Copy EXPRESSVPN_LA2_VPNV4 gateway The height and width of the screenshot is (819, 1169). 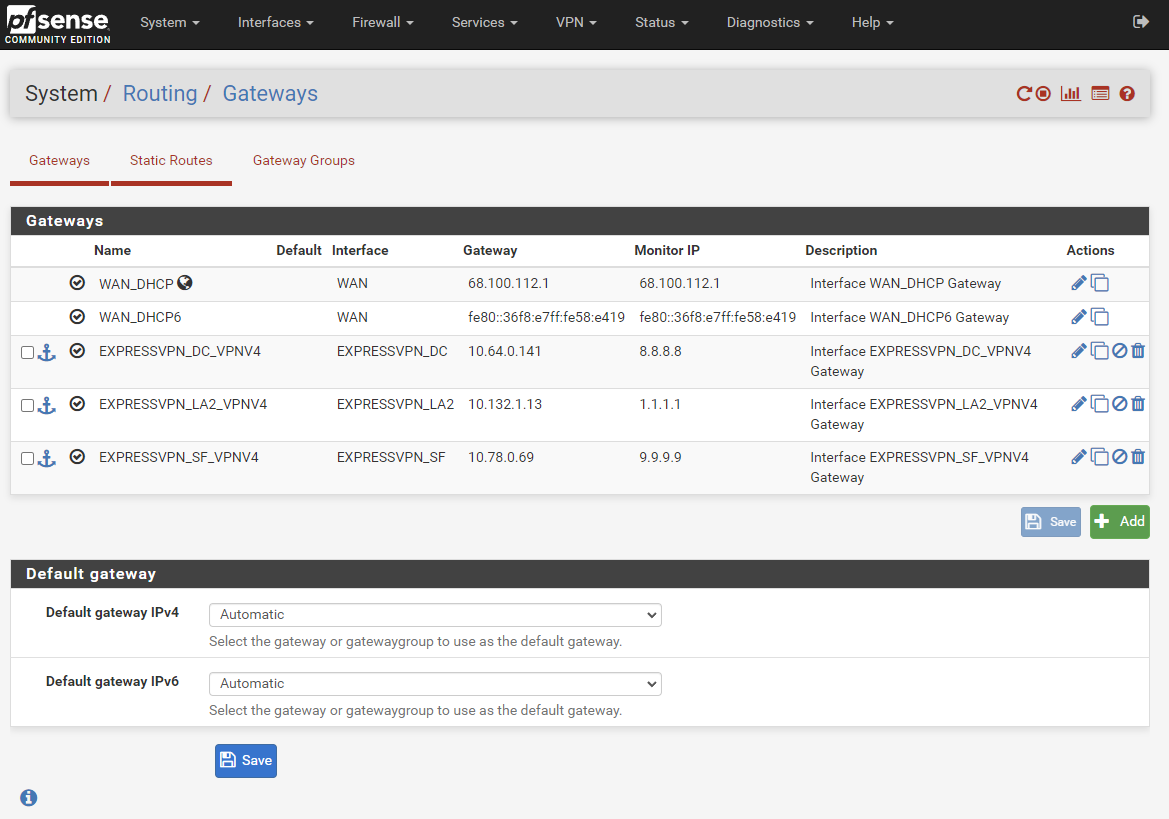1100,403
